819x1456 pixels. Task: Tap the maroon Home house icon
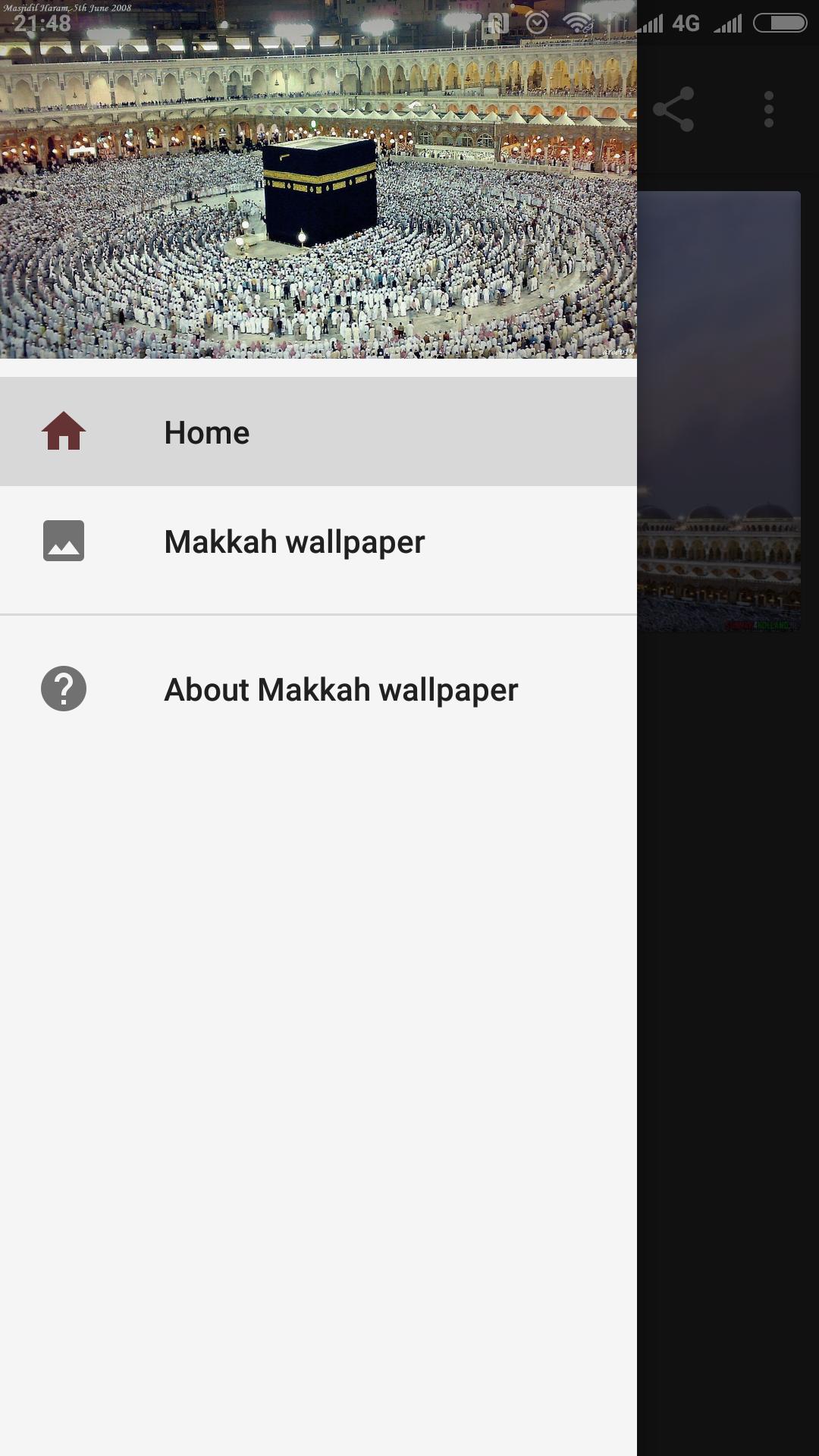(x=64, y=431)
